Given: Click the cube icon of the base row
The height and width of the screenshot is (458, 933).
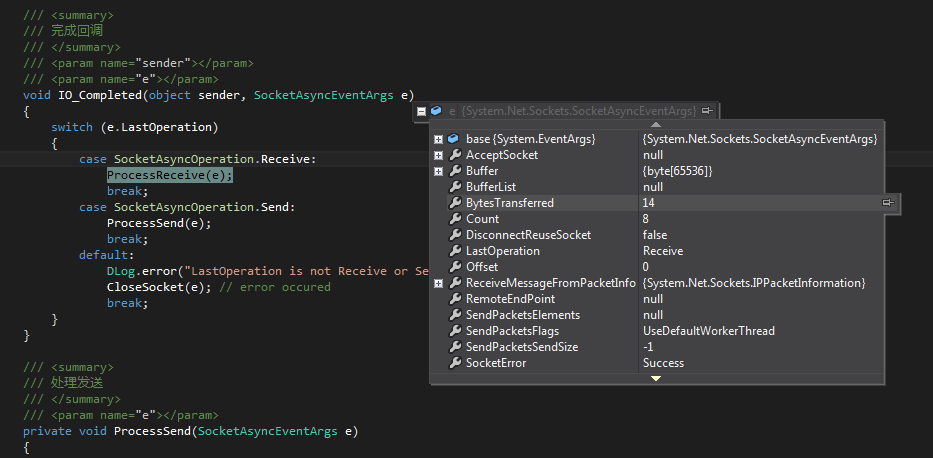Looking at the screenshot, I should pyautogui.click(x=453, y=139).
